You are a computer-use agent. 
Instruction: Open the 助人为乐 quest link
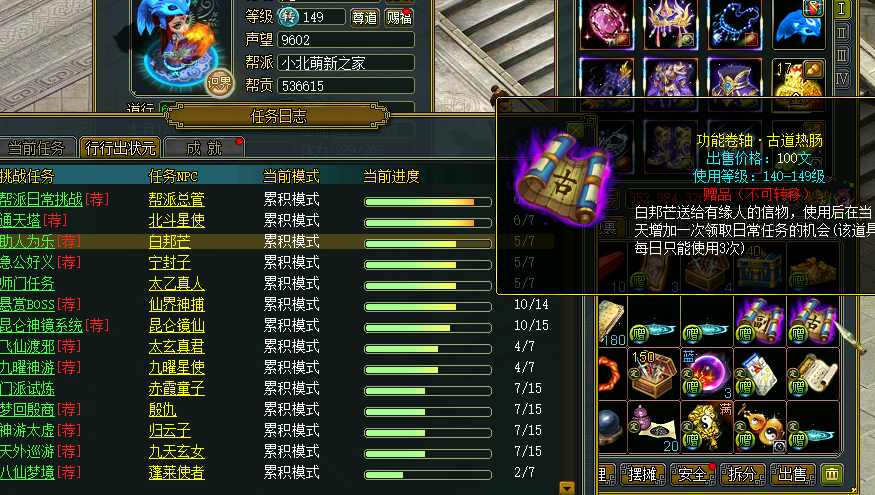27,241
